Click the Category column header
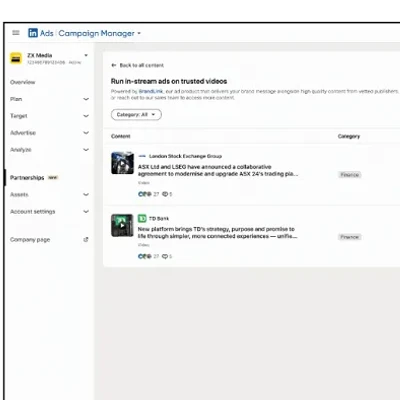Screen dimensions: 400x400 pos(349,136)
